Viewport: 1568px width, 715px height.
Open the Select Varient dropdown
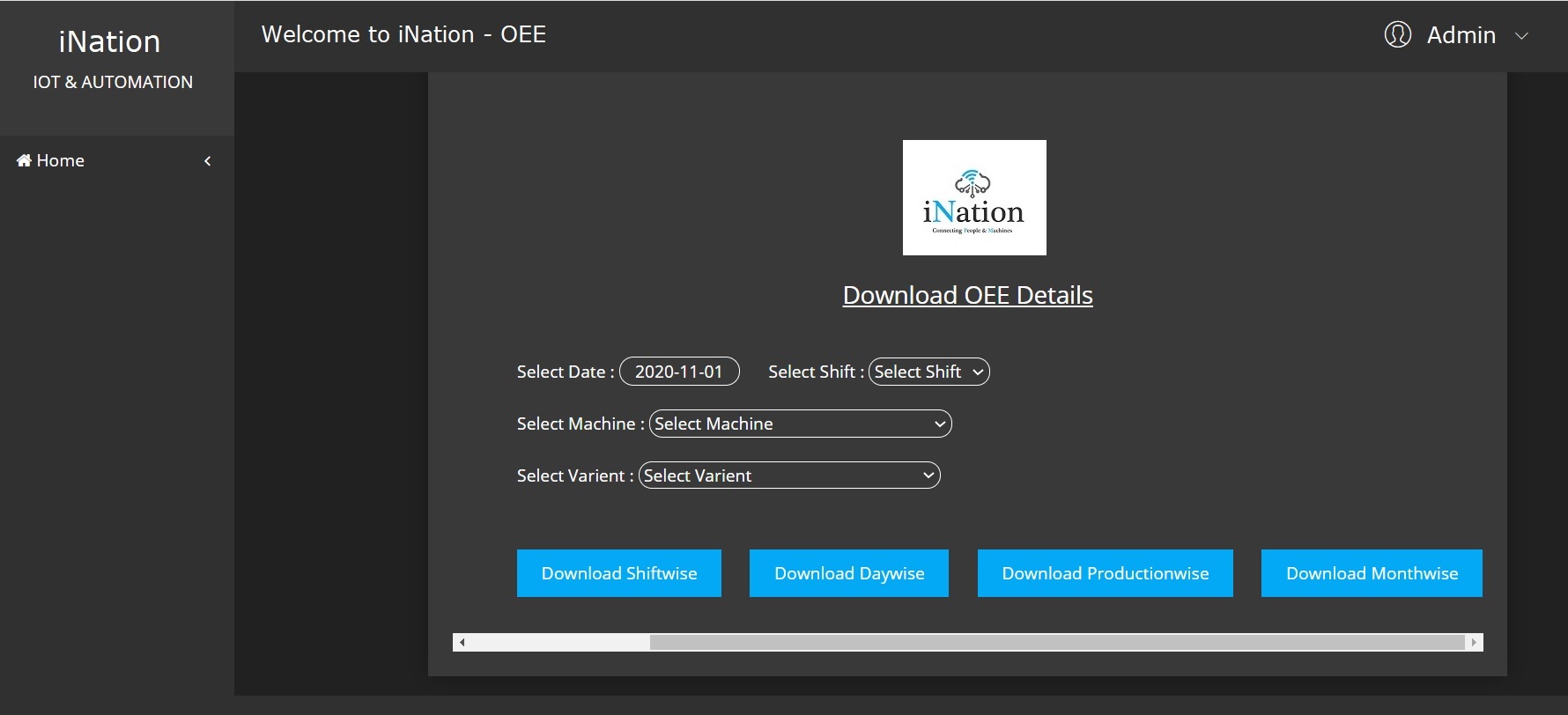(x=788, y=475)
